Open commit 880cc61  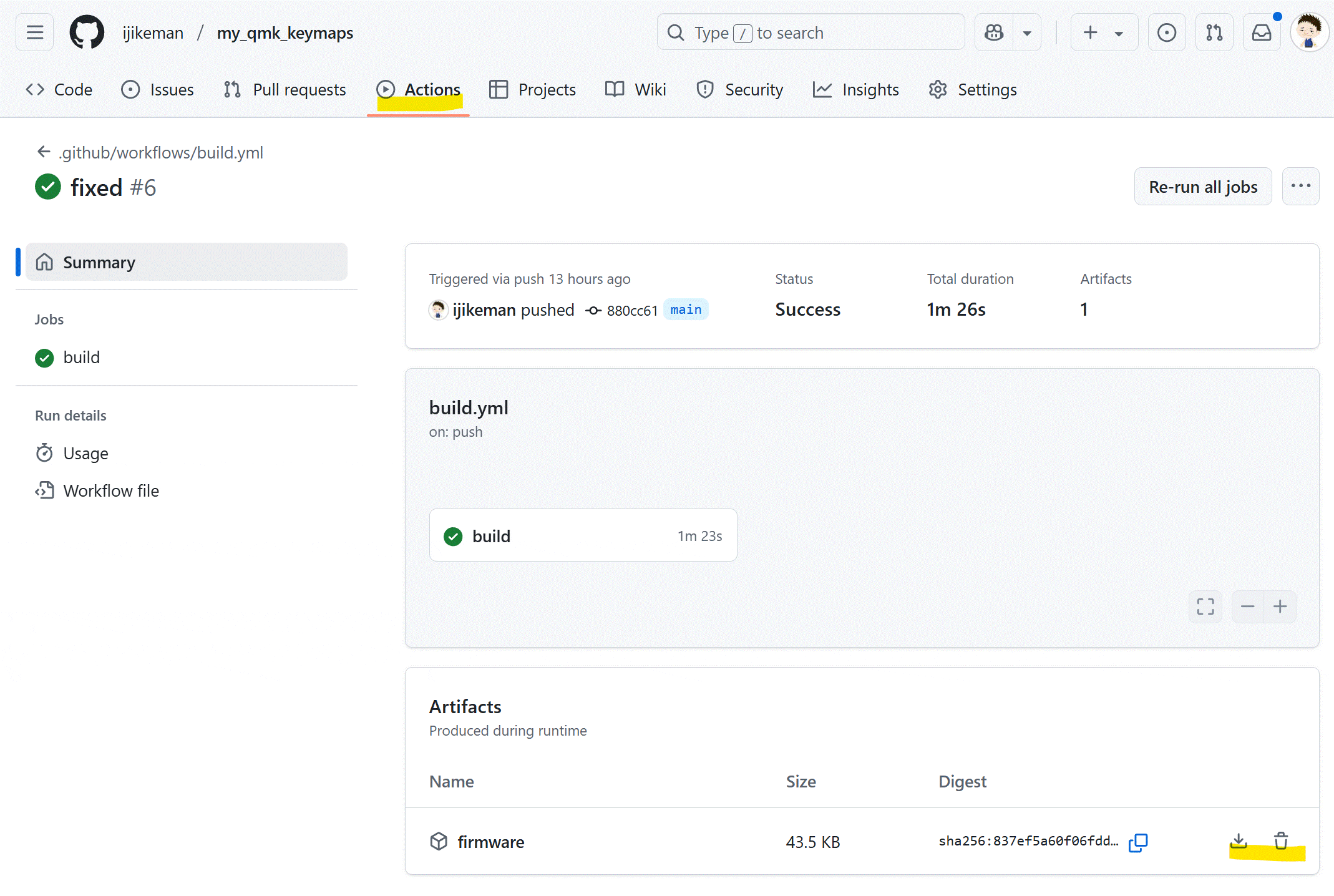pos(632,310)
